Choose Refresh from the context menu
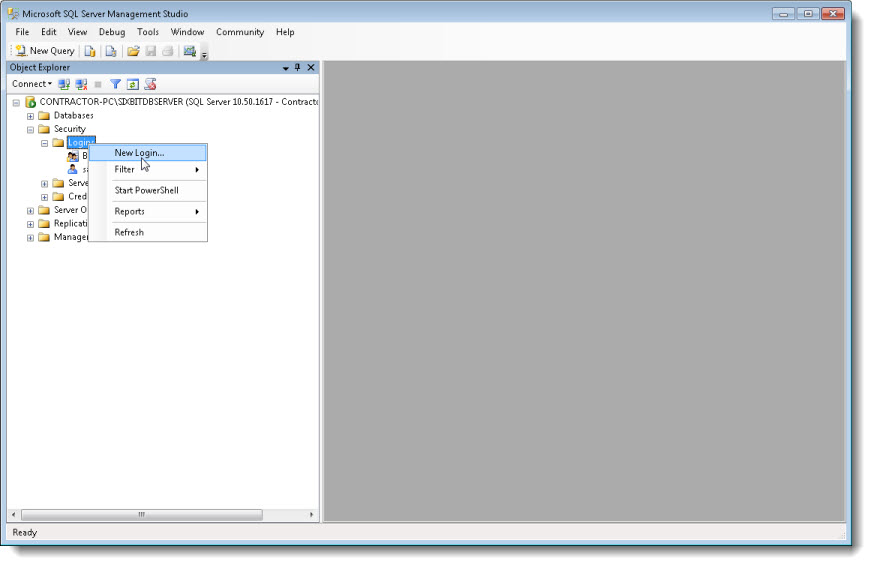The height and width of the screenshot is (567, 873). (x=148, y=233)
